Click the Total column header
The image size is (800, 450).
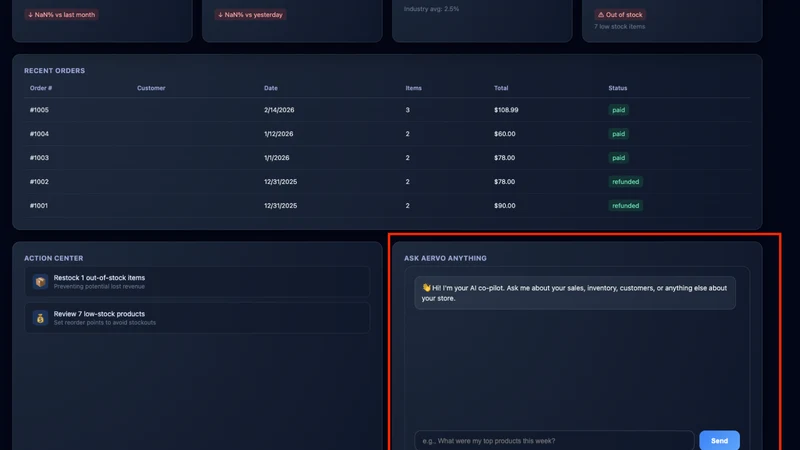click(501, 88)
